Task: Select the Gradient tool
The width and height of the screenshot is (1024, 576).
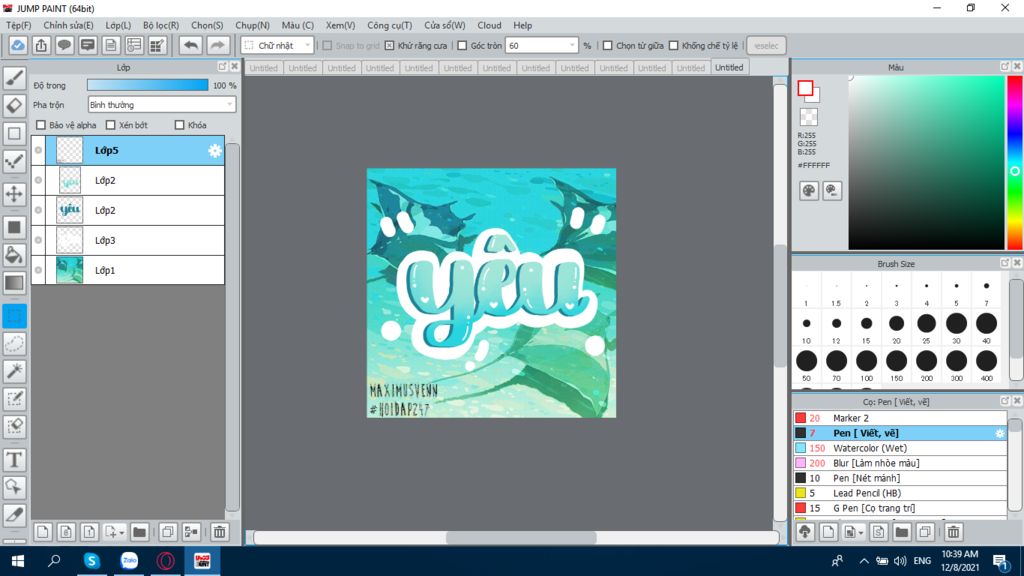Action: point(14,283)
